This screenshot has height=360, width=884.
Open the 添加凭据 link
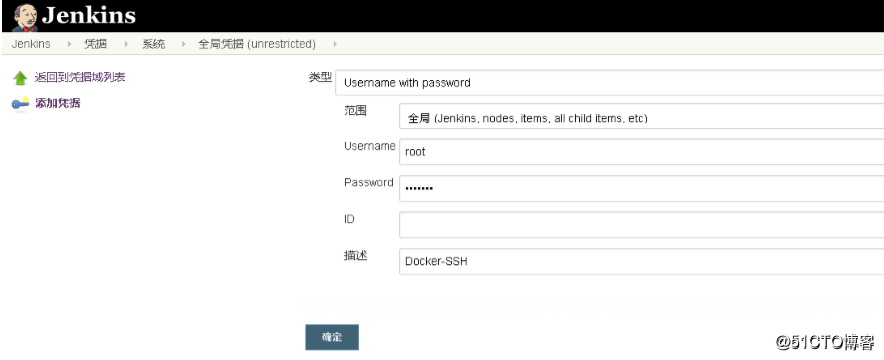pyautogui.click(x=58, y=103)
